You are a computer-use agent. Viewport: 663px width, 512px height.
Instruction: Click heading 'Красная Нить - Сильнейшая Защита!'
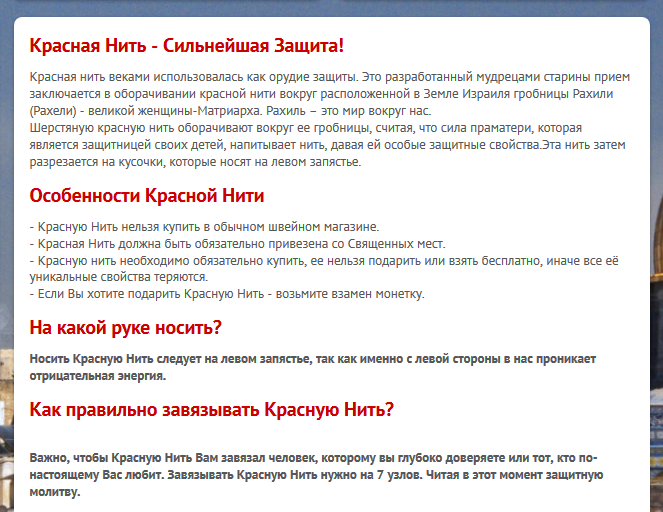click(x=186, y=46)
